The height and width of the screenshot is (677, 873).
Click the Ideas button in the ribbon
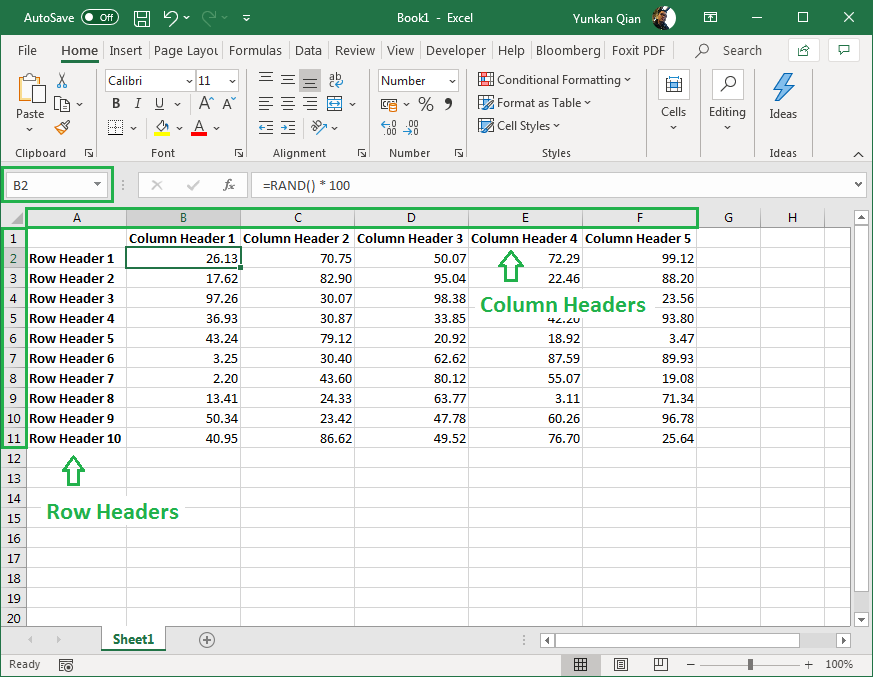pos(783,96)
